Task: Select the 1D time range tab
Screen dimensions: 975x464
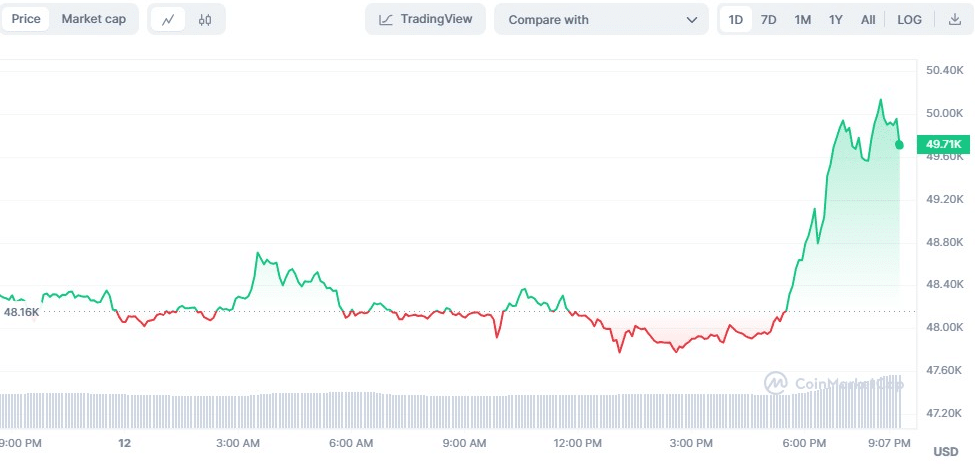Action: coord(736,19)
